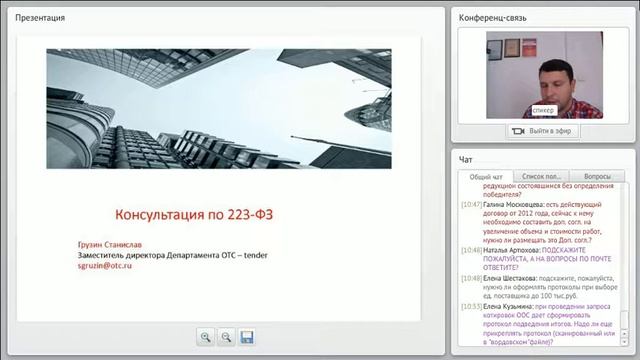Click the 'Заместитель директора Департамента ОТС – tender' line
Screen dimensions: 640x360
click(x=173, y=255)
